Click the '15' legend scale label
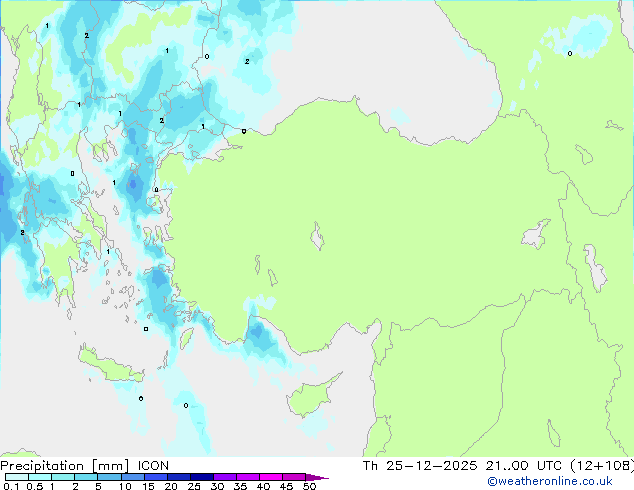 point(148,486)
